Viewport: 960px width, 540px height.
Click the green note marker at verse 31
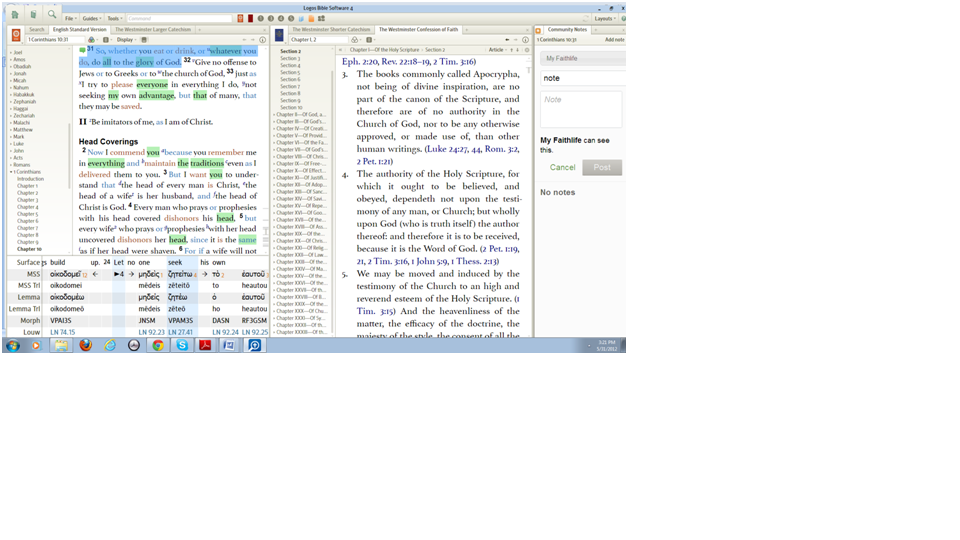(82, 50)
